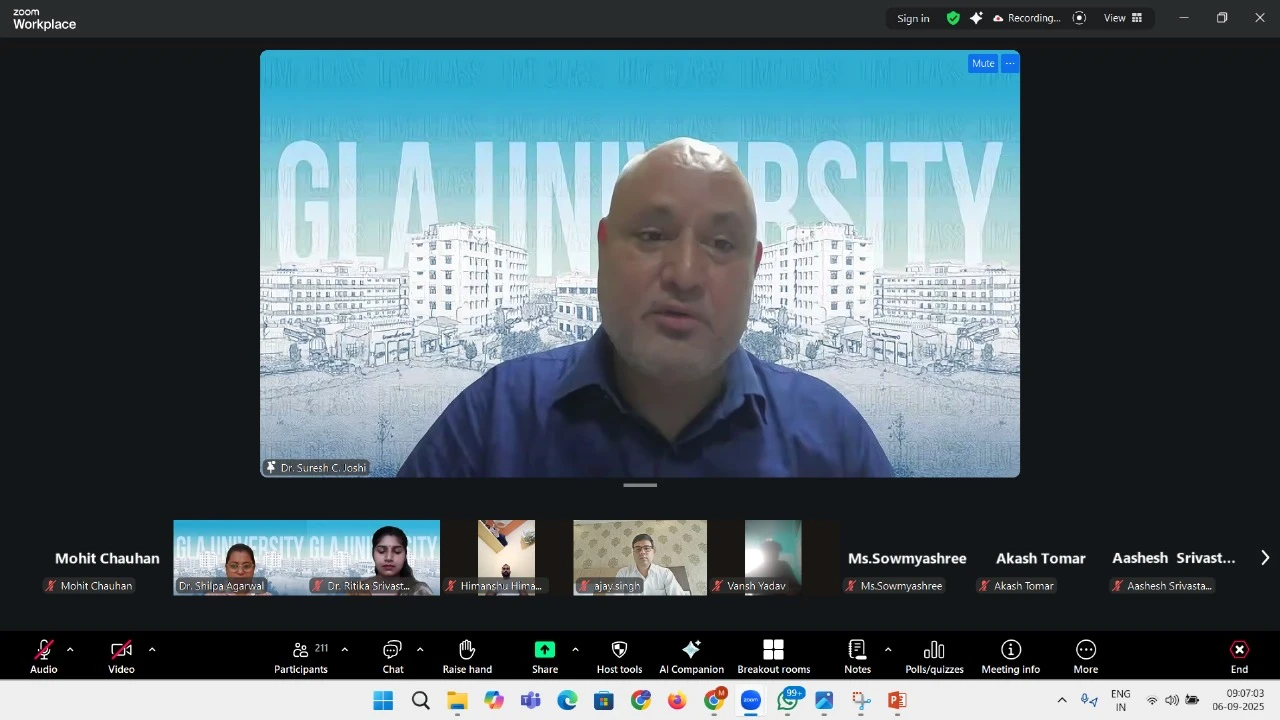Open Windows taskbar Search
The height and width of the screenshot is (720, 1280).
(x=421, y=701)
